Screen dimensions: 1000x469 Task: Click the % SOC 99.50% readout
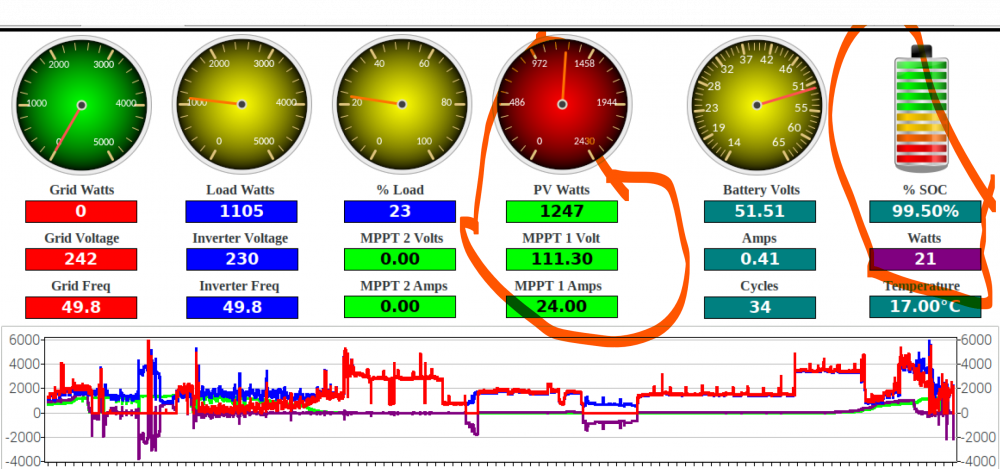click(925, 211)
